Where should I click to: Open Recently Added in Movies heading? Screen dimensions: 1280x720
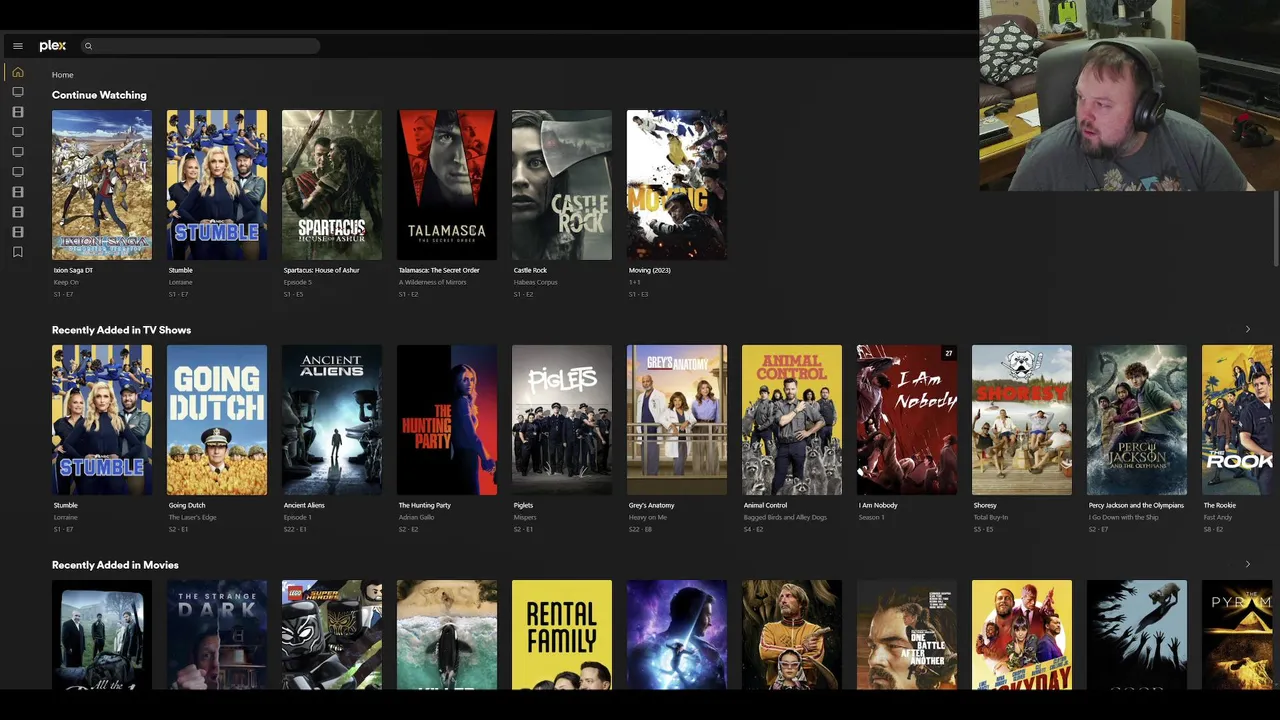coord(115,565)
